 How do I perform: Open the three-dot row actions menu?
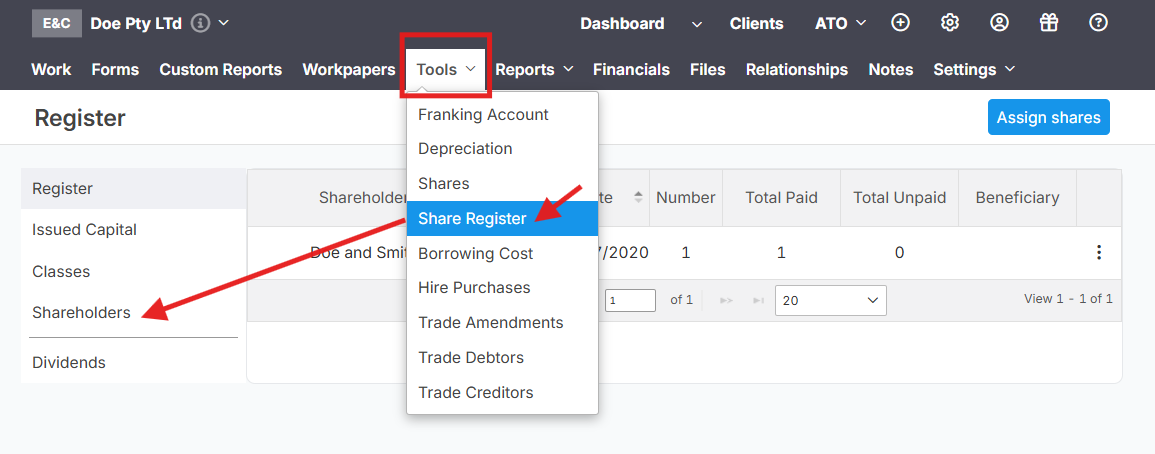pyautogui.click(x=1099, y=253)
